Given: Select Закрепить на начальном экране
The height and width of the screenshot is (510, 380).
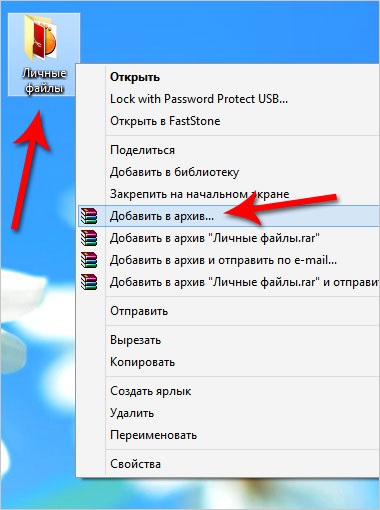Looking at the screenshot, I should click(199, 194).
